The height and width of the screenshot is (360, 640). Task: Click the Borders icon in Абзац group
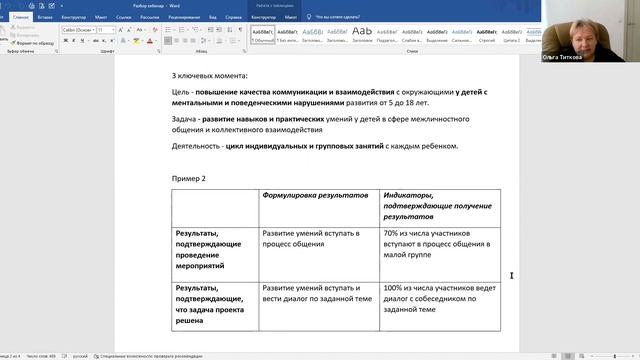(x=232, y=41)
